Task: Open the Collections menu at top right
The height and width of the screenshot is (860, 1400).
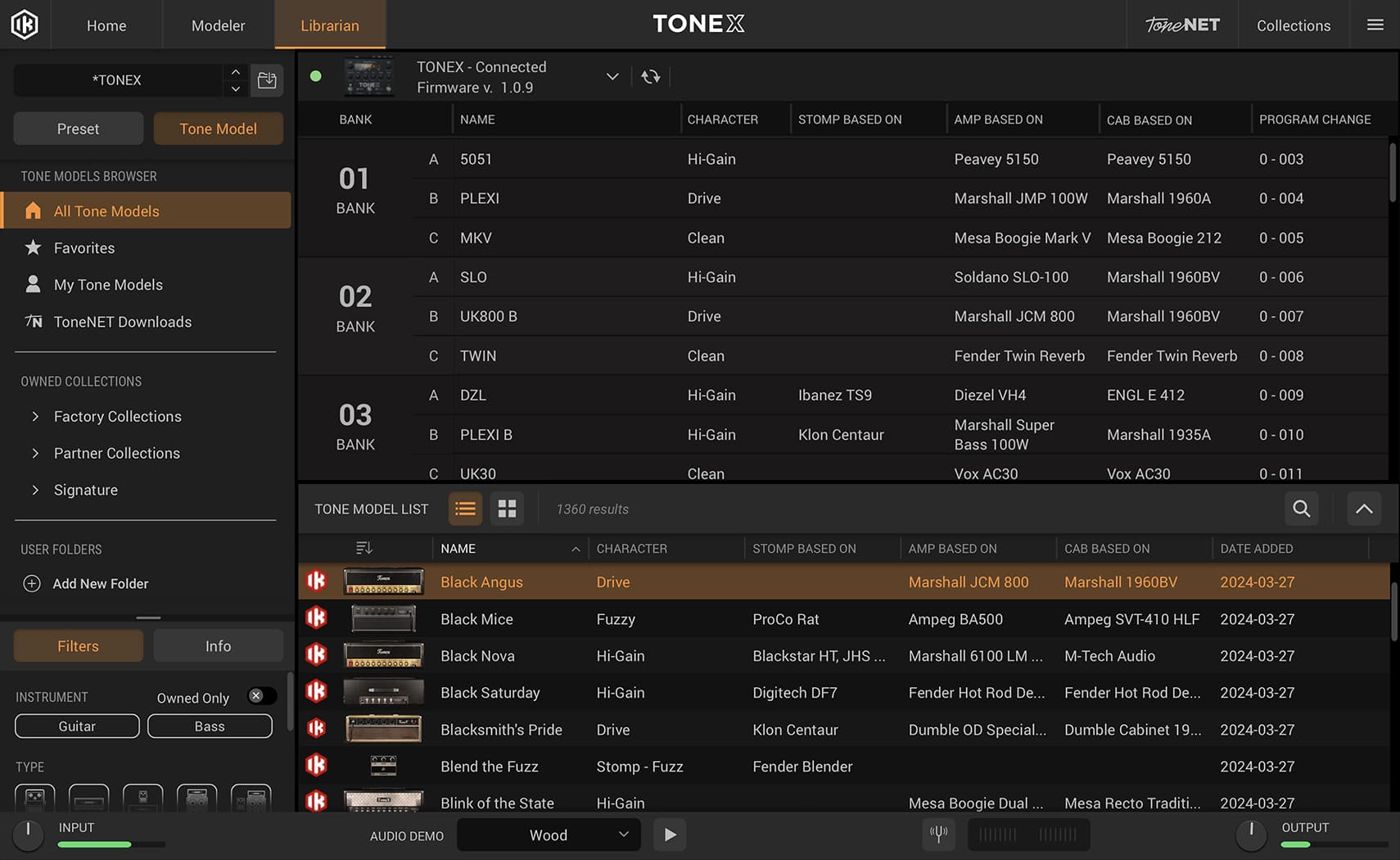Action: [x=1293, y=25]
